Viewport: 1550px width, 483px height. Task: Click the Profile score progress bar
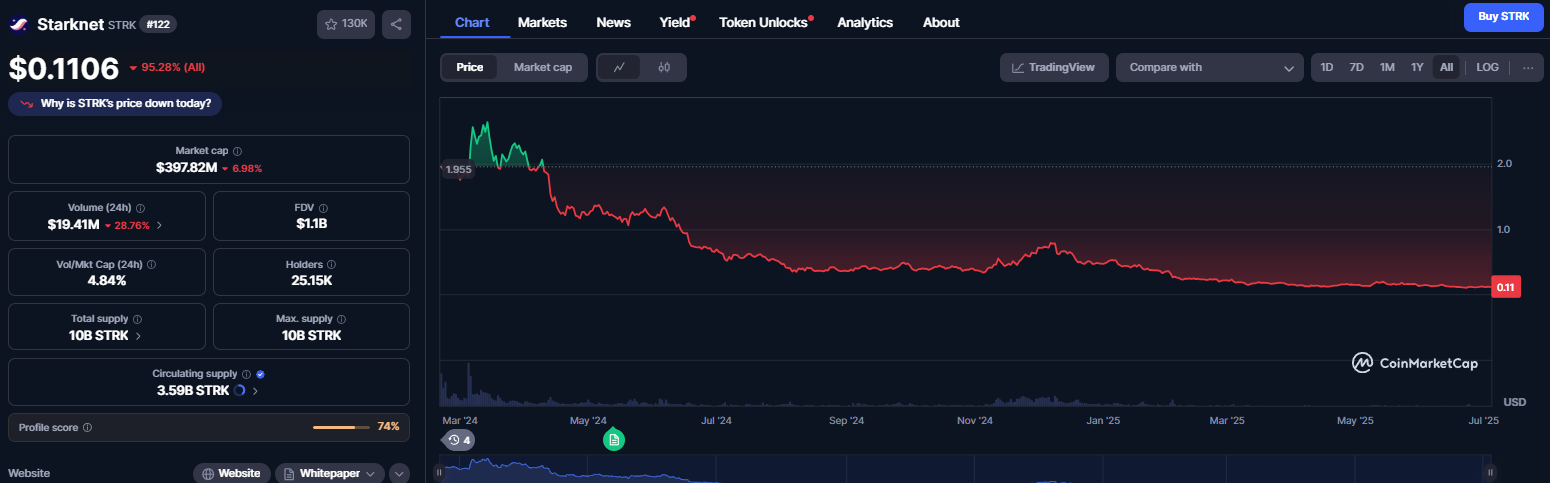(341, 427)
